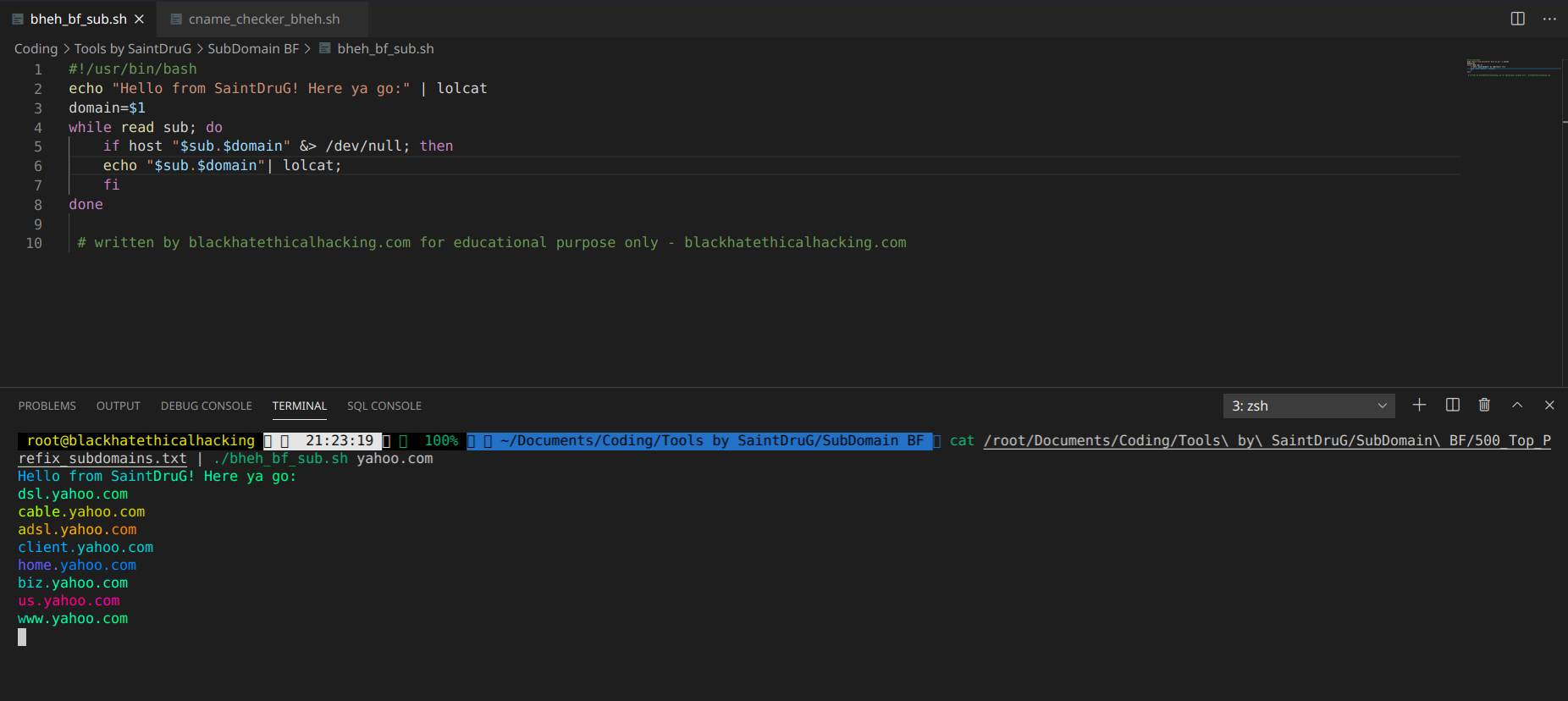The width and height of the screenshot is (1568, 701).
Task: Open the OUTPUT panel tab
Action: [119, 406]
